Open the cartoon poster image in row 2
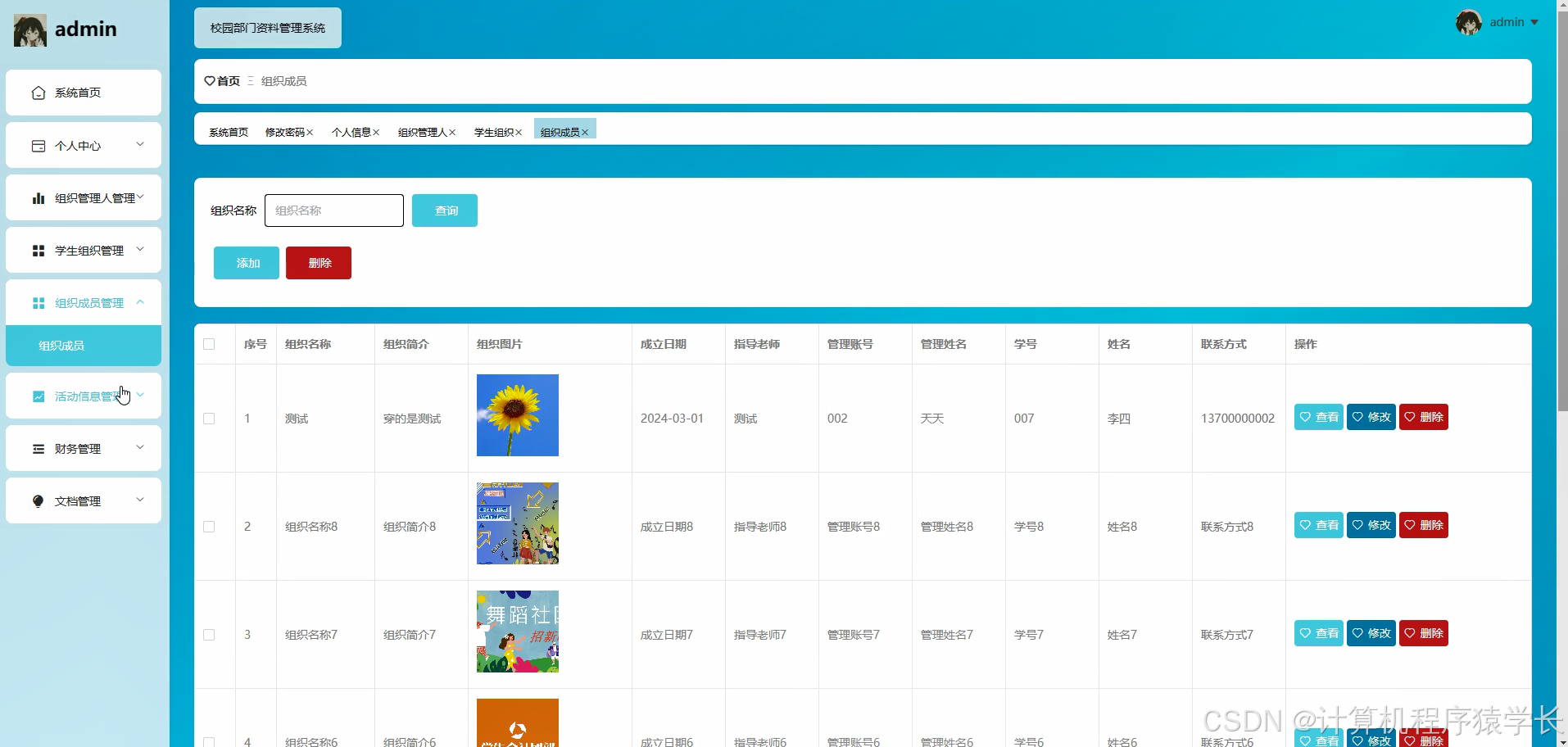 [518, 523]
